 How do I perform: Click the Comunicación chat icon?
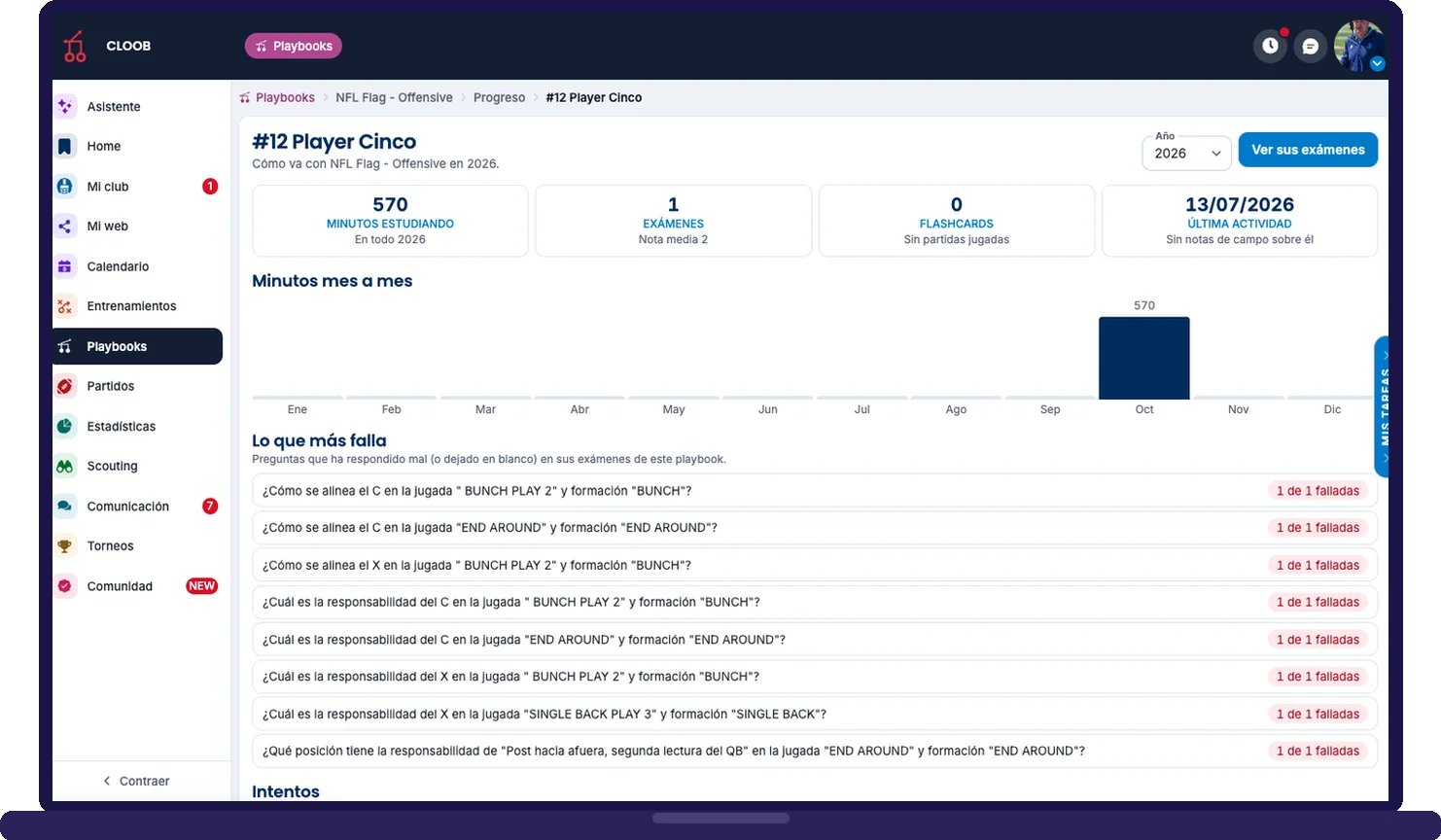coord(65,506)
